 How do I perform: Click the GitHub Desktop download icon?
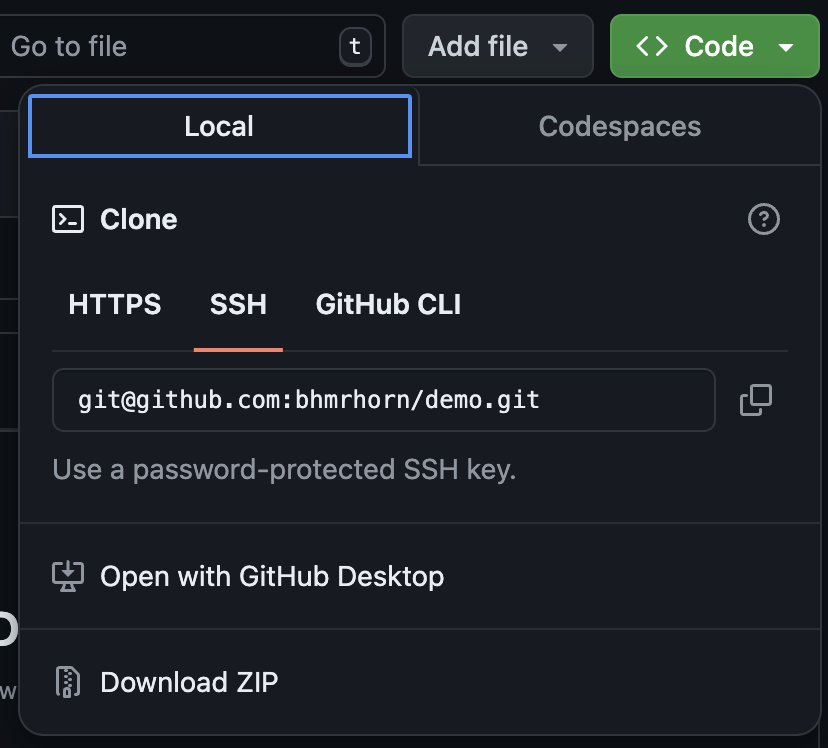point(68,576)
